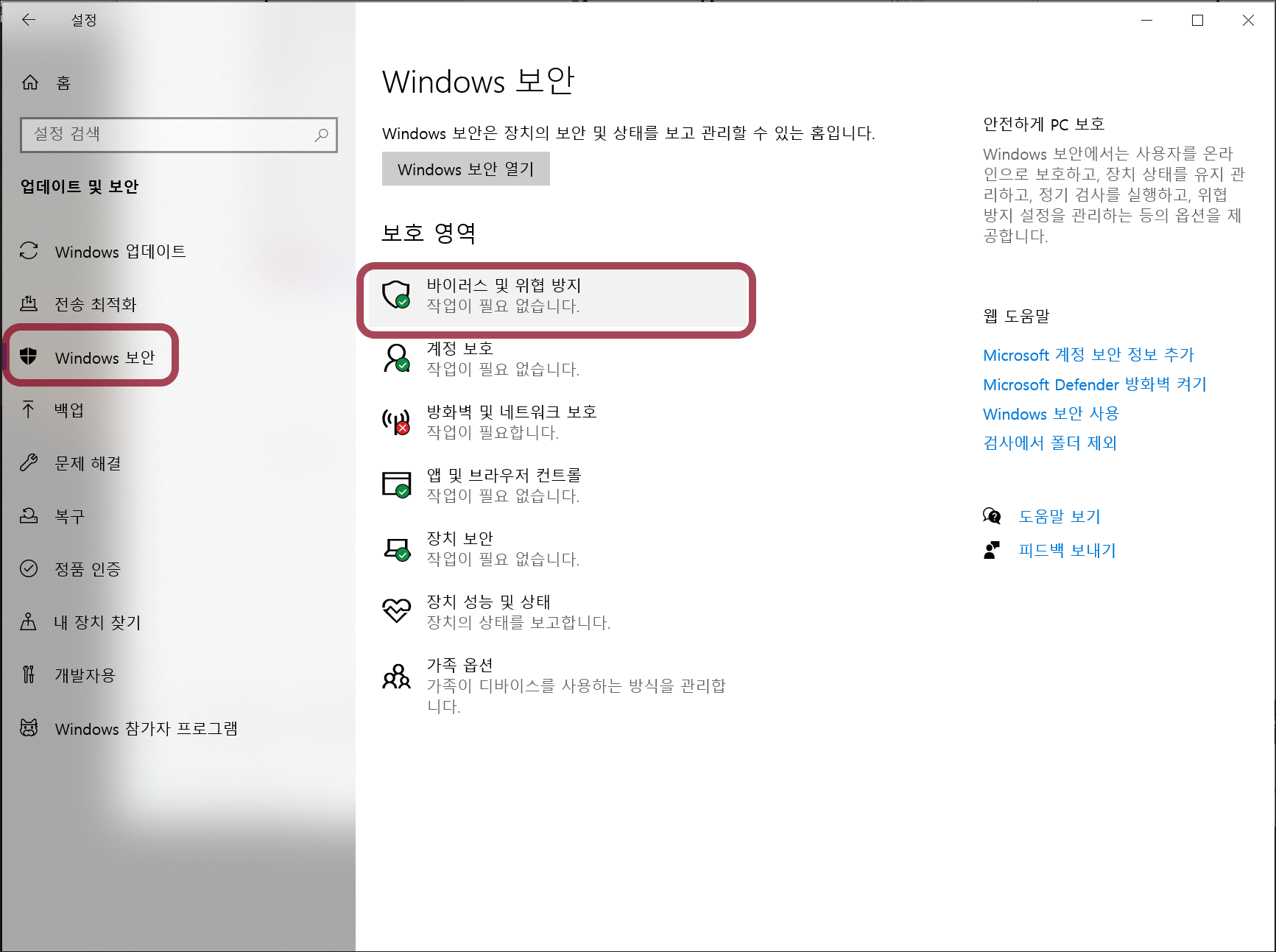Click the 전송 최적화 icon

click(x=29, y=303)
